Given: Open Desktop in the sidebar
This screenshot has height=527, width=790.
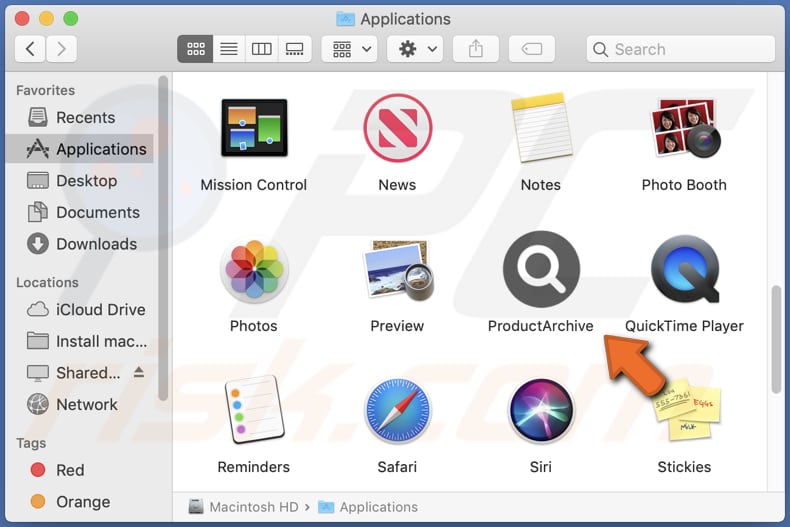Looking at the screenshot, I should click(x=80, y=181).
